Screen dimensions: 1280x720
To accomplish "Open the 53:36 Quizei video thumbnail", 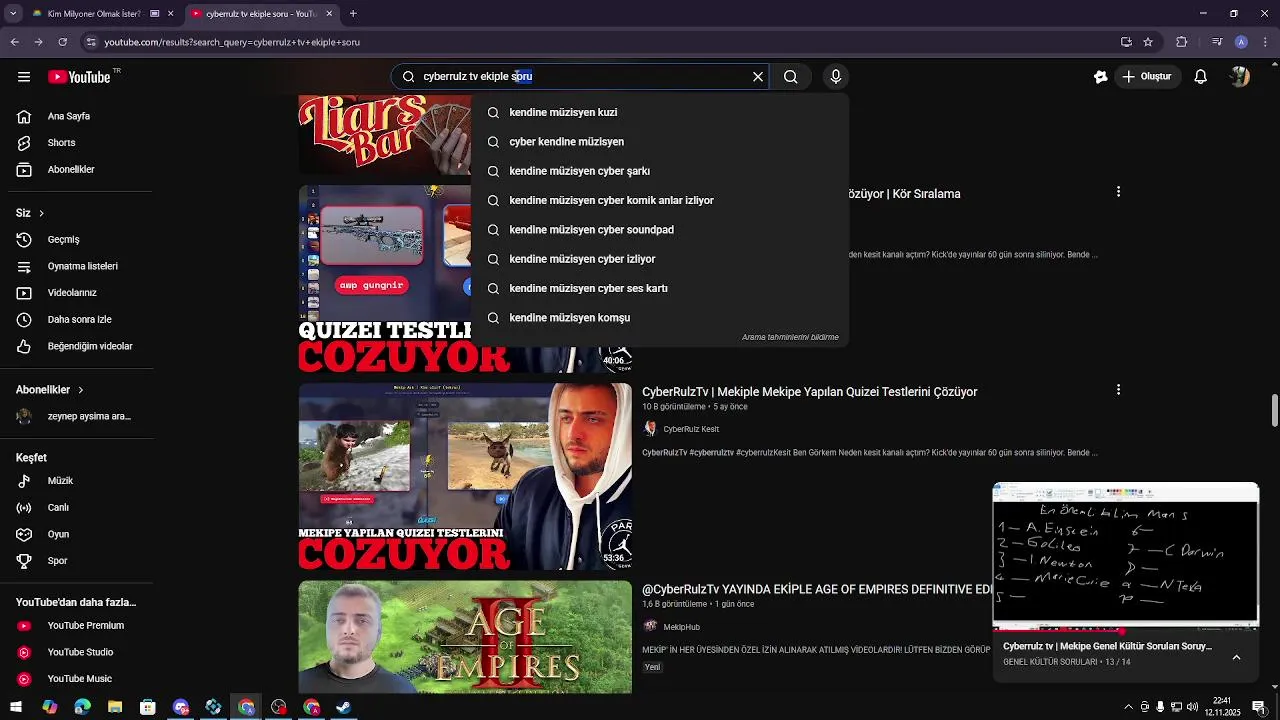I will point(465,477).
